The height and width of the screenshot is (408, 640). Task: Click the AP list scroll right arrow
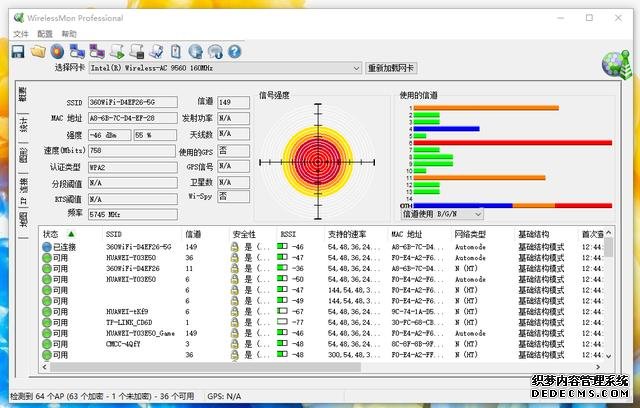pos(598,367)
